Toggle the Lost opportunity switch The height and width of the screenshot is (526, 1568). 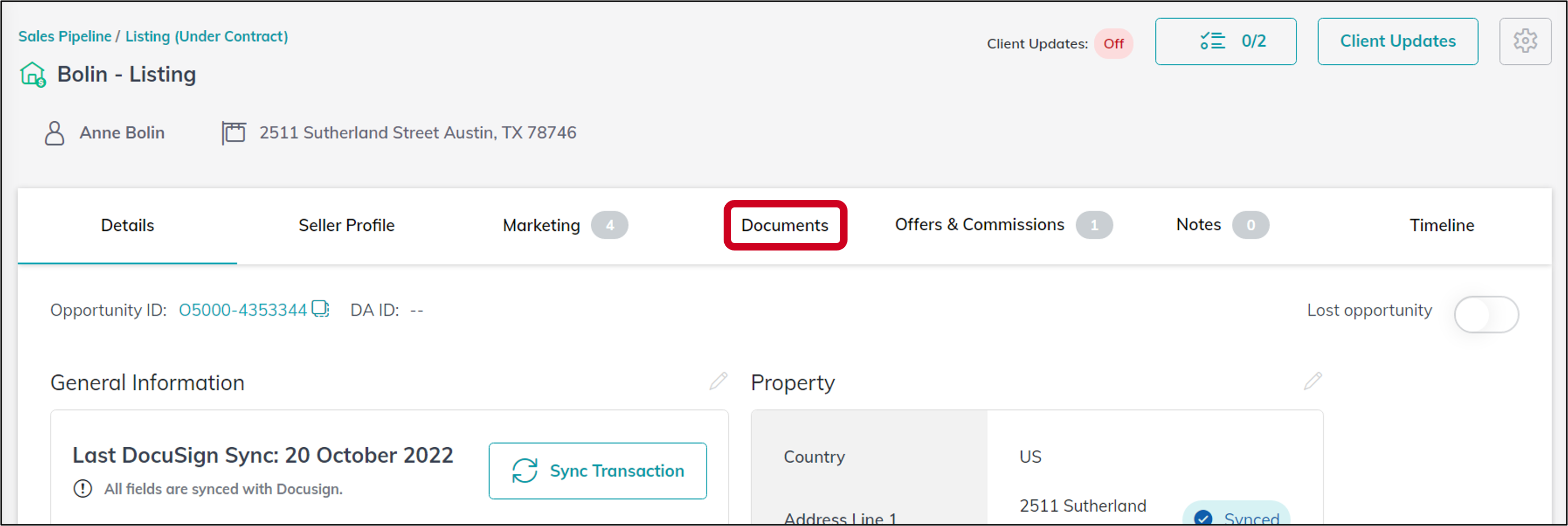[1487, 314]
